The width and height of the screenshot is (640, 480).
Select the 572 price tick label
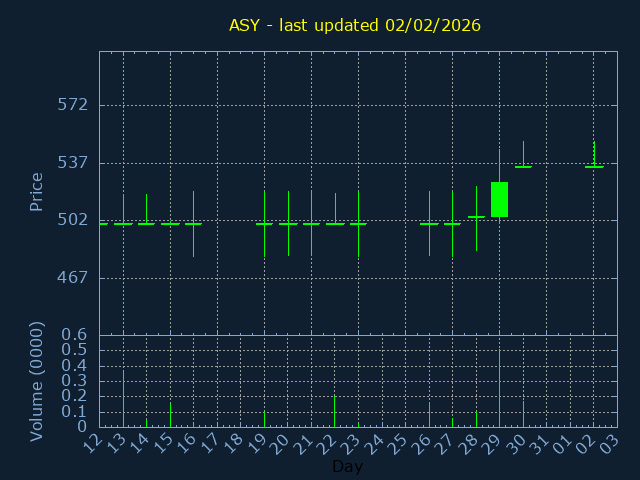coord(73,105)
